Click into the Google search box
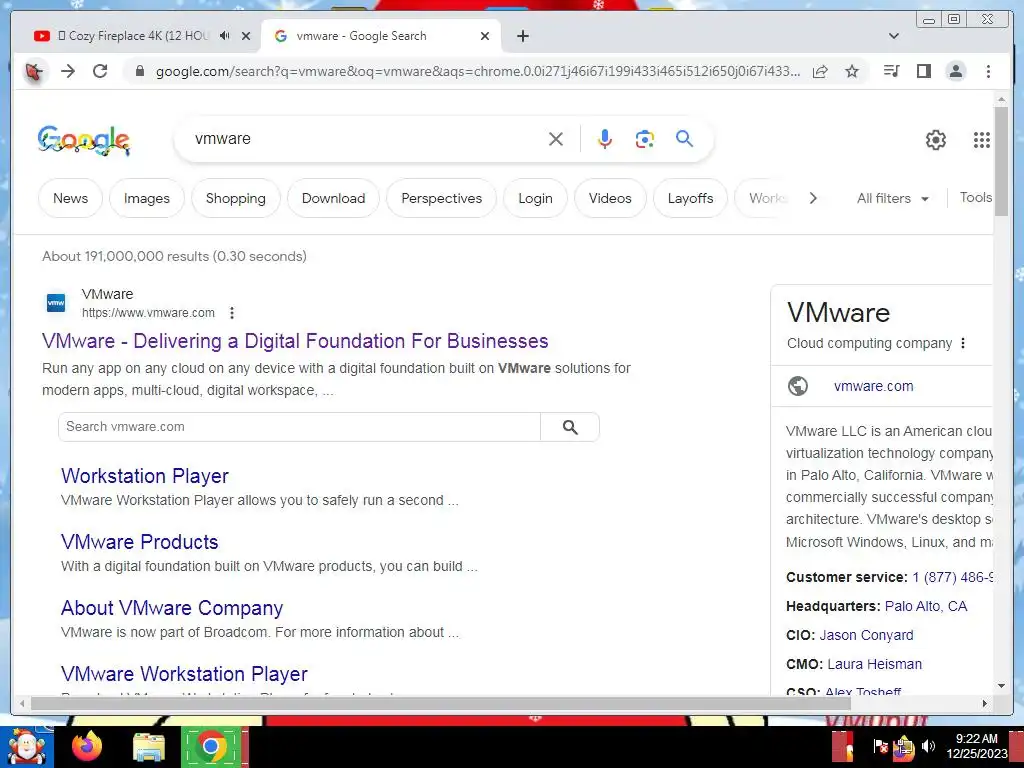 (366, 139)
